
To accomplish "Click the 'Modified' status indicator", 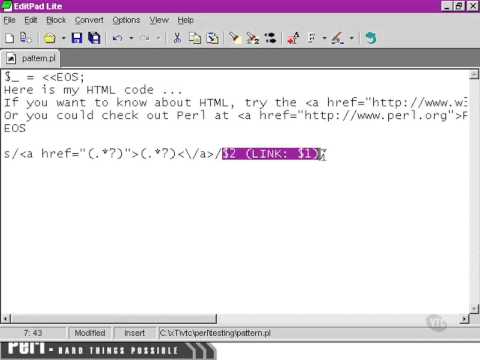I will pos(90,333).
